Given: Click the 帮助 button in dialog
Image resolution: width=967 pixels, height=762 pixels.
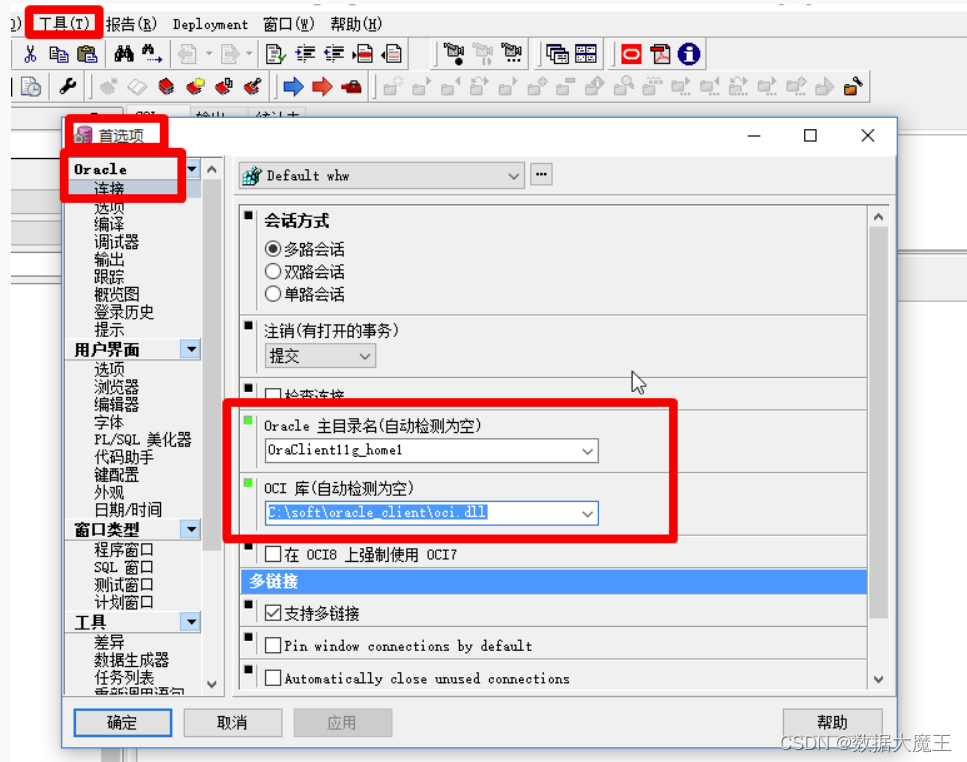Looking at the screenshot, I should 833,722.
